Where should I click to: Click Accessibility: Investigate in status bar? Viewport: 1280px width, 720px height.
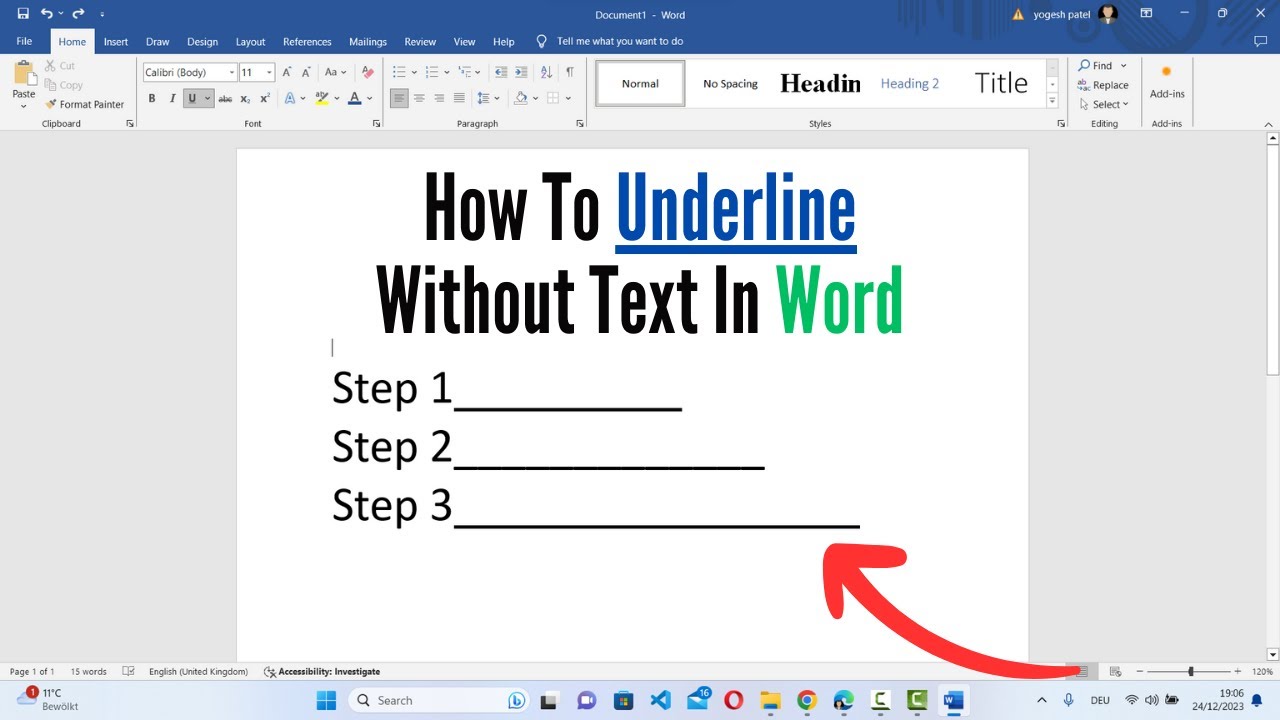[x=322, y=671]
